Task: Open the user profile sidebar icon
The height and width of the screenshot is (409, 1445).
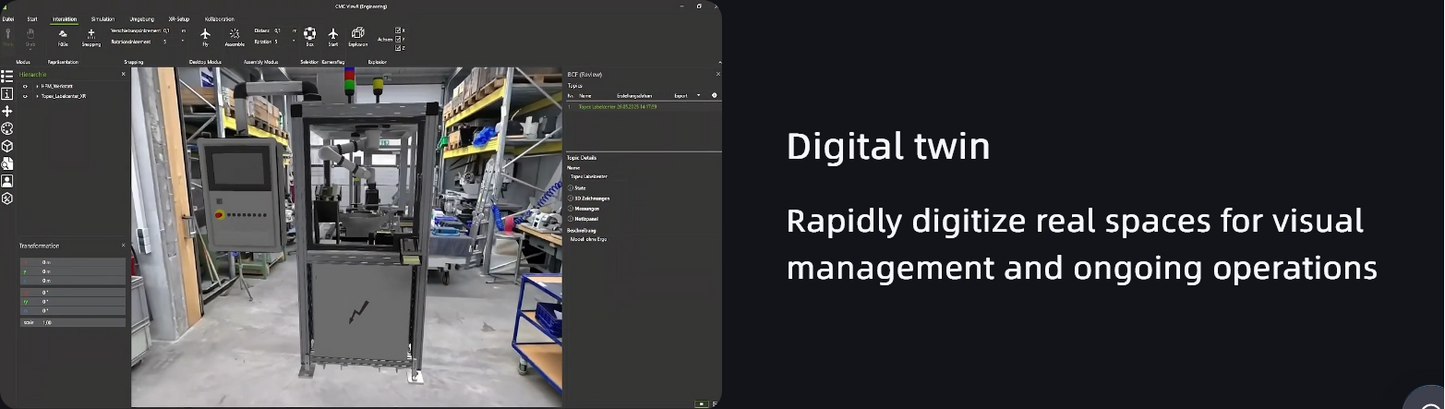Action: click(x=7, y=181)
